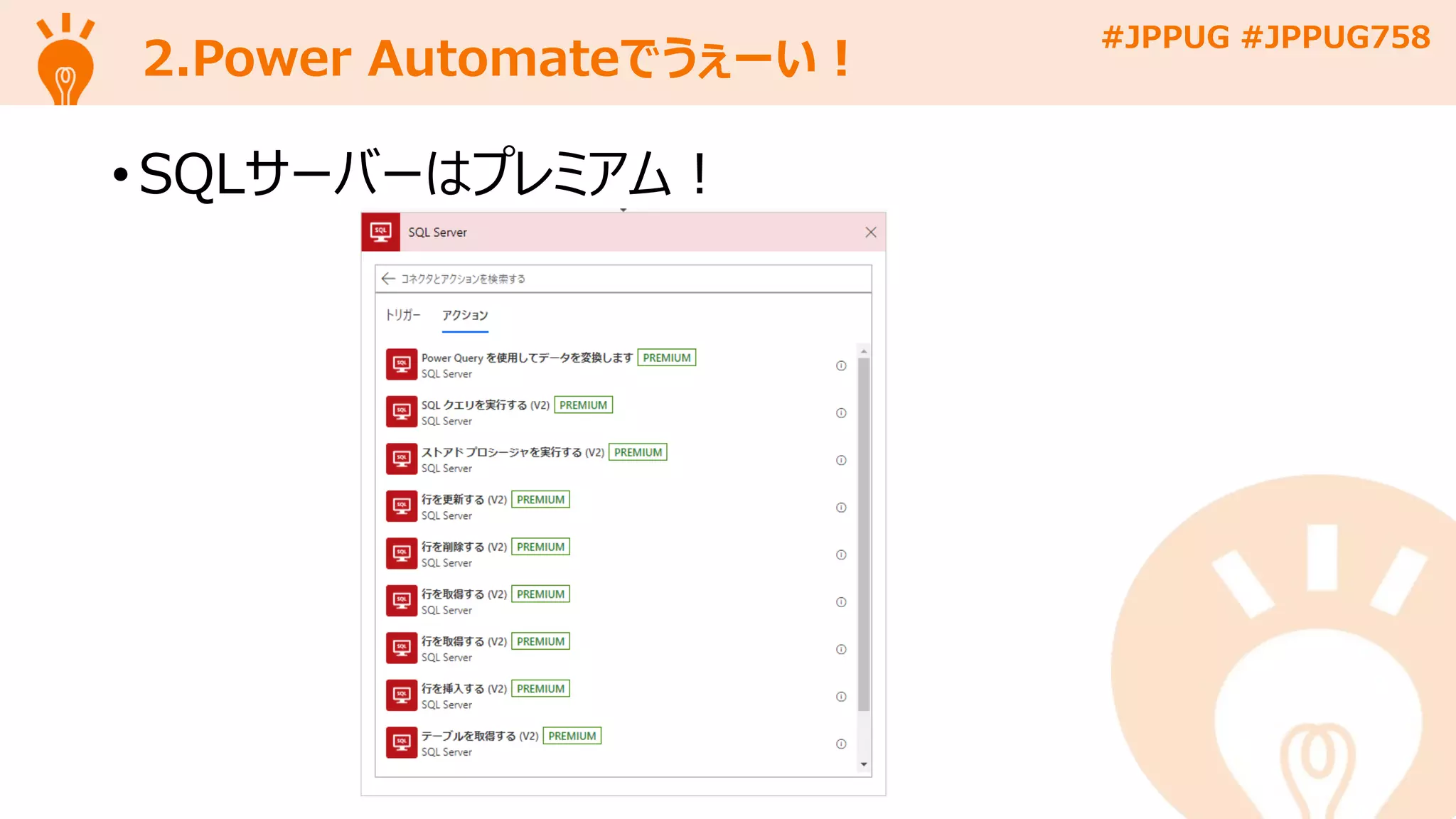The width and height of the screenshot is (1456, 819).
Task: Show info for 行を更新する (V2) action
Action: [x=841, y=508]
